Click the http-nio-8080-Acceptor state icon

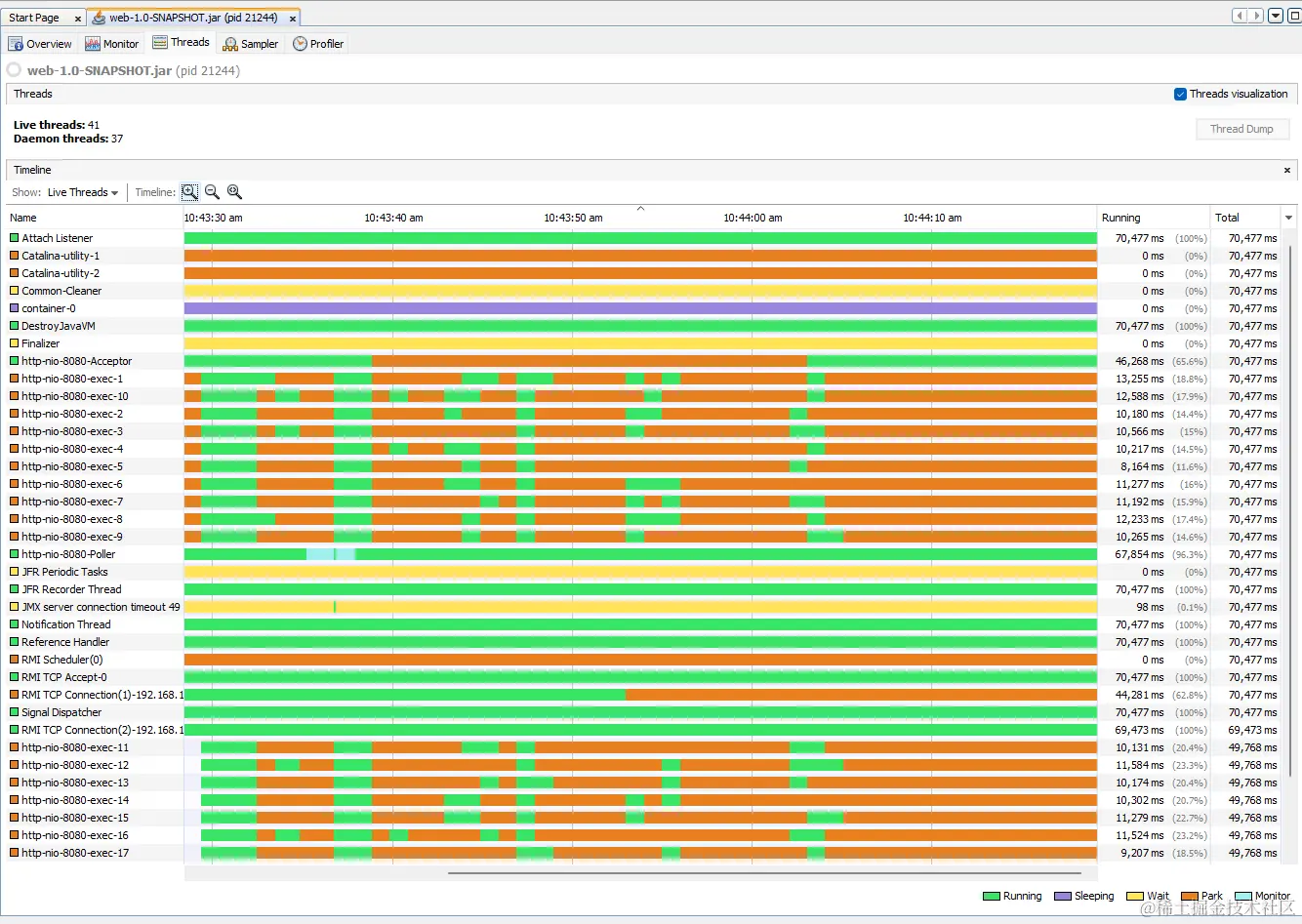coord(15,361)
